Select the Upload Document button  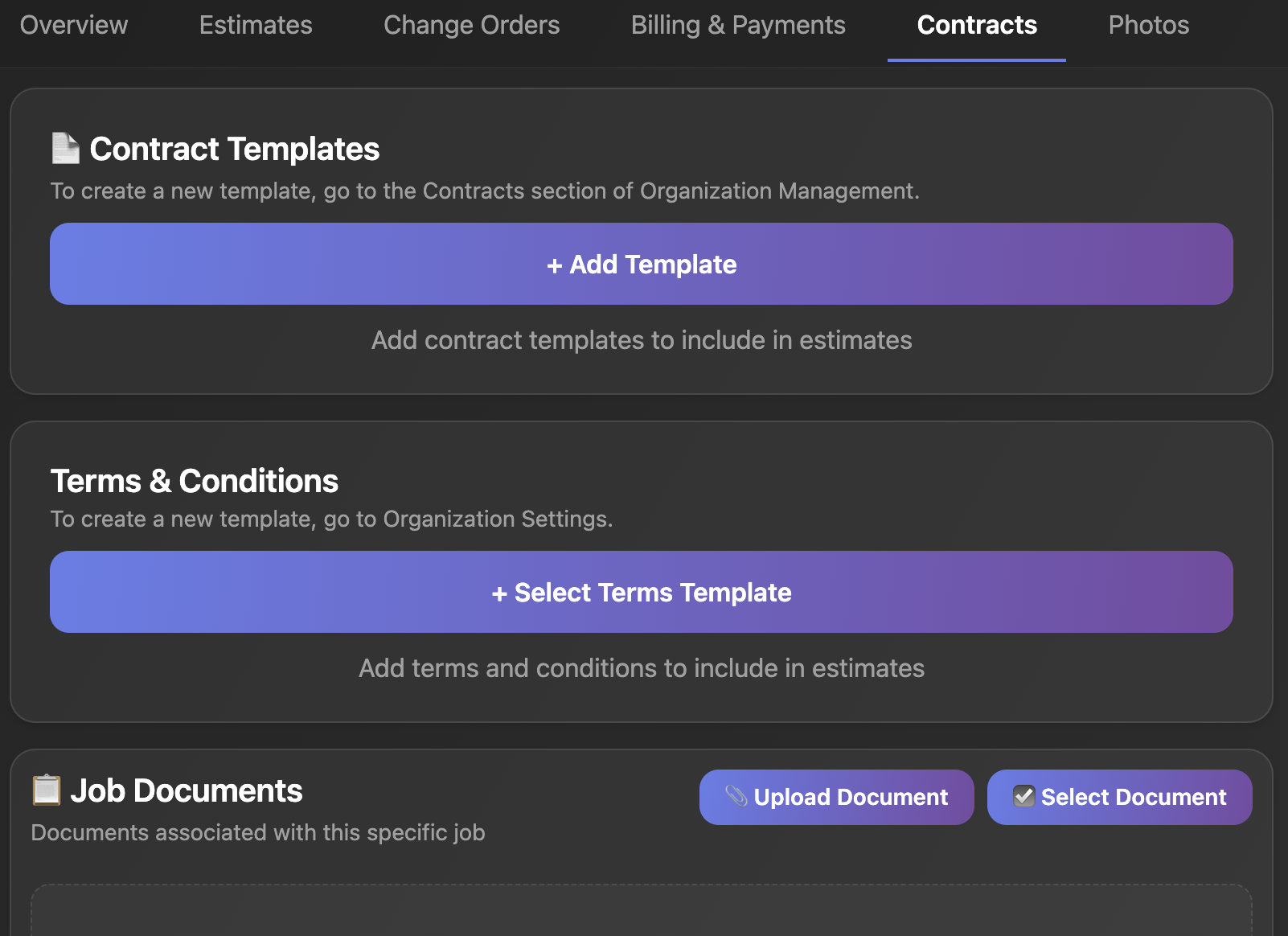[x=836, y=797]
